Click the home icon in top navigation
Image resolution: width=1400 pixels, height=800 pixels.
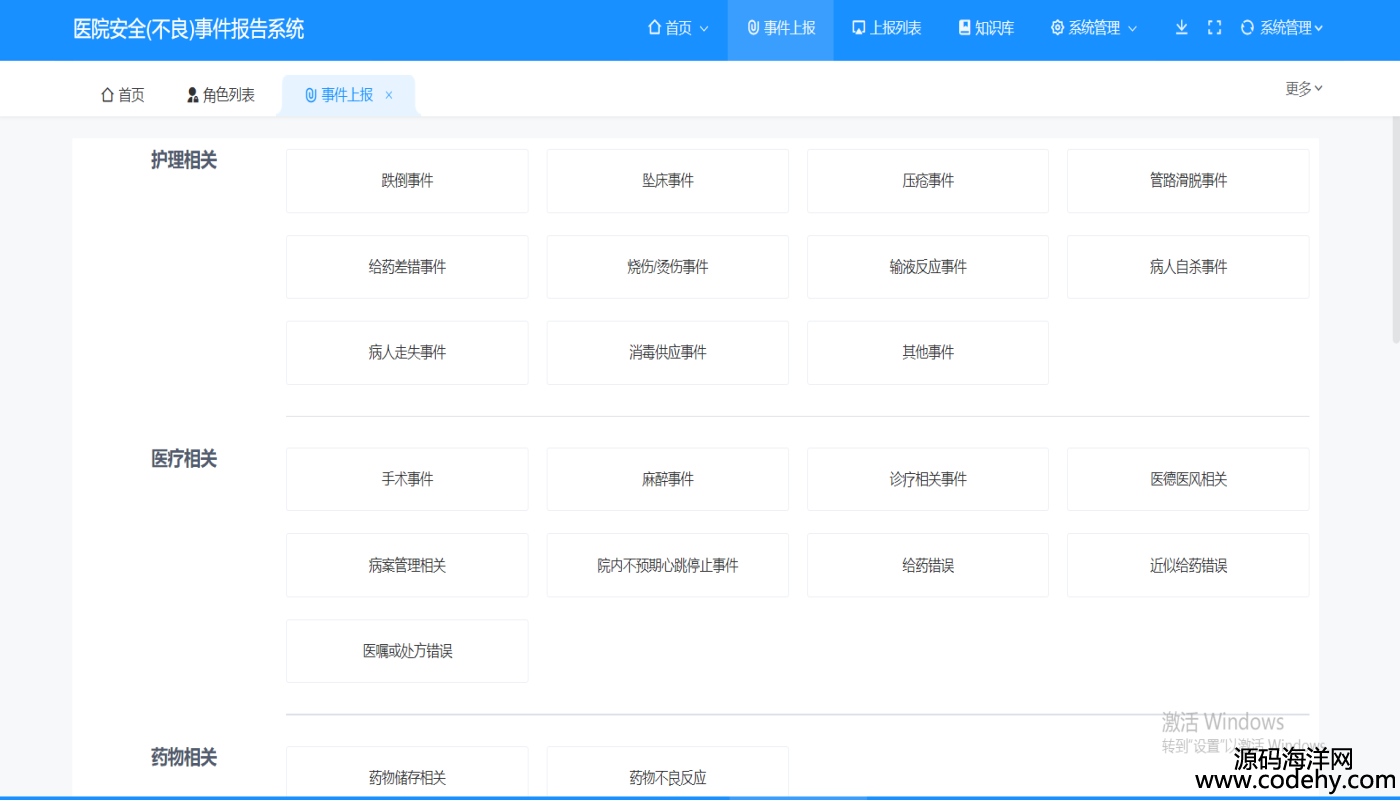tap(654, 28)
